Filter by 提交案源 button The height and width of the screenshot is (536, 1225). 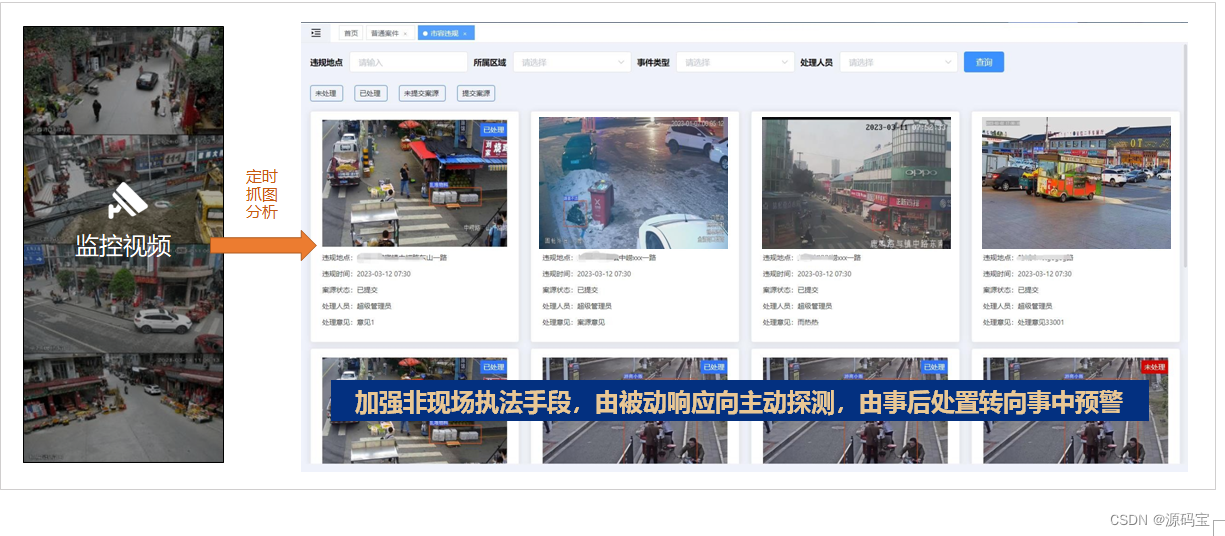click(476, 93)
